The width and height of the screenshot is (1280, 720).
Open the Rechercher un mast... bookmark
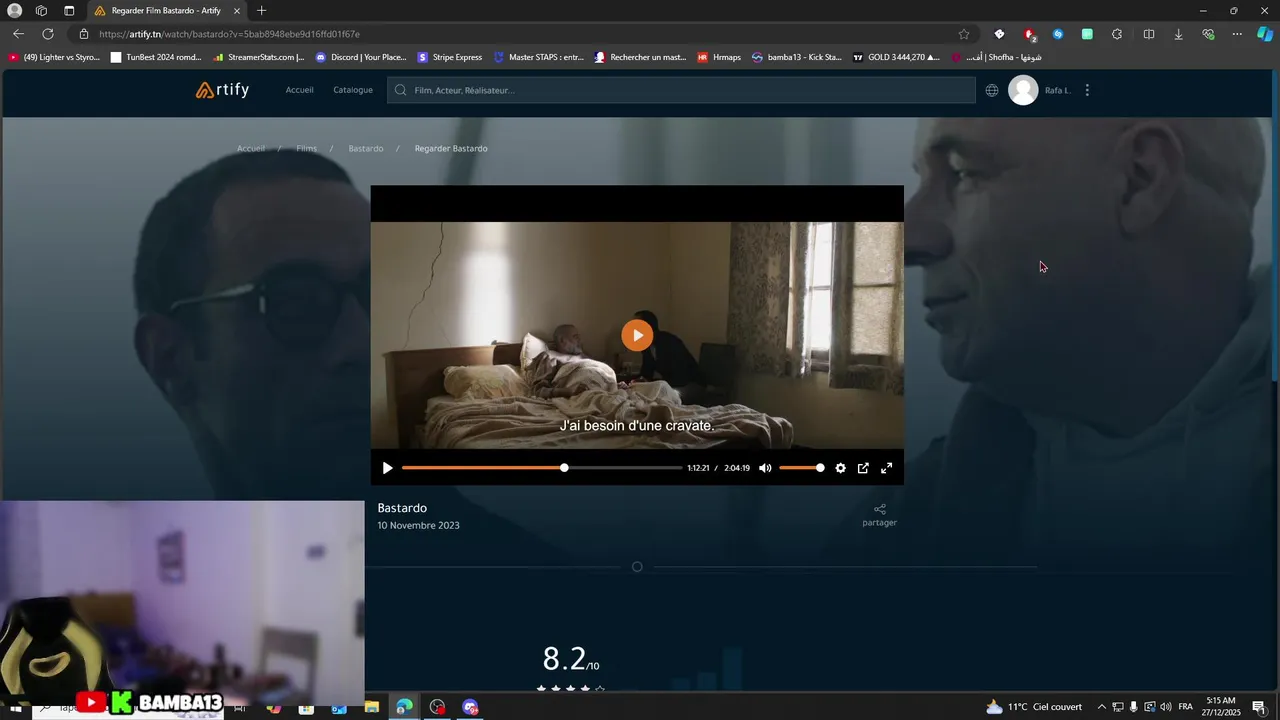pyautogui.click(x=640, y=57)
